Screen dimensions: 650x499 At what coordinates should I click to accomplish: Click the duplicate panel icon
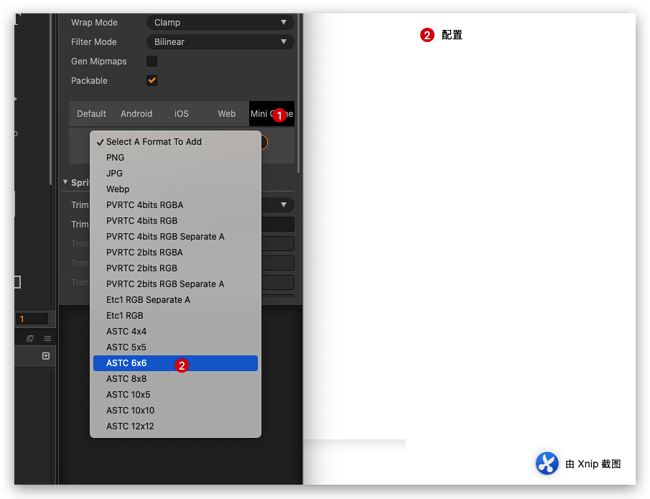click(30, 338)
